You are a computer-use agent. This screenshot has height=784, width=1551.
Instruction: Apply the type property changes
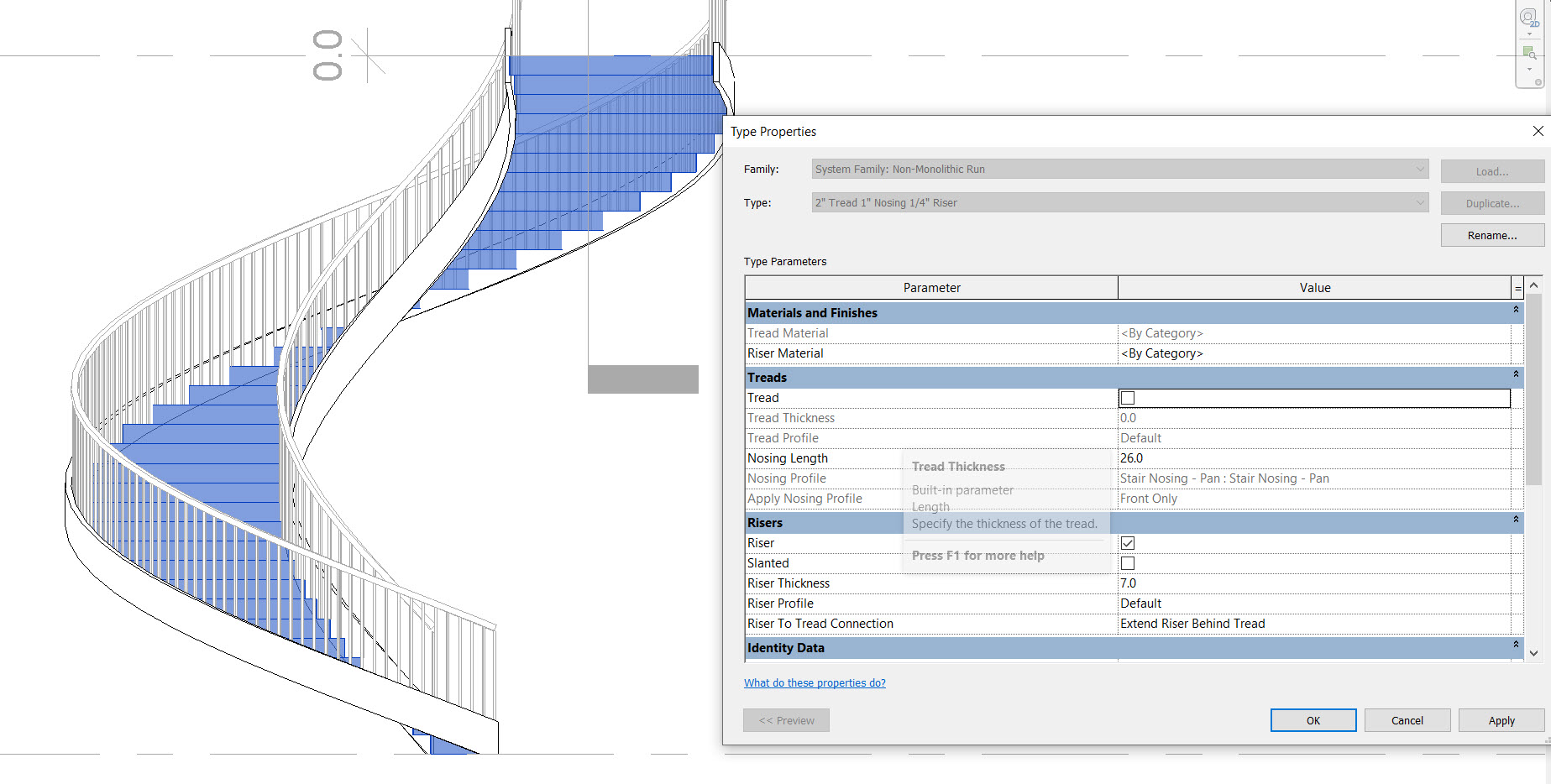pos(1501,719)
